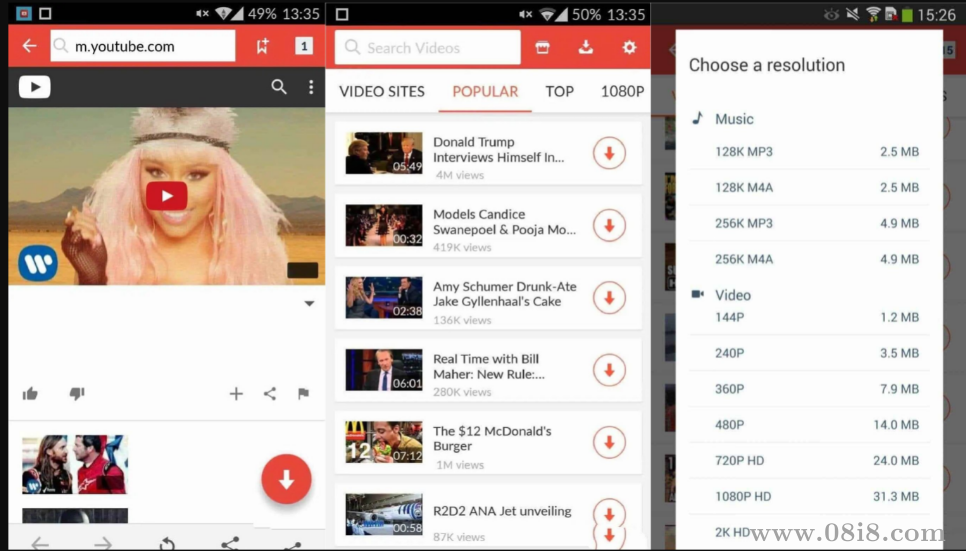Open Models Candice Swanepoel title
The width and height of the screenshot is (966, 551).
[x=505, y=222]
